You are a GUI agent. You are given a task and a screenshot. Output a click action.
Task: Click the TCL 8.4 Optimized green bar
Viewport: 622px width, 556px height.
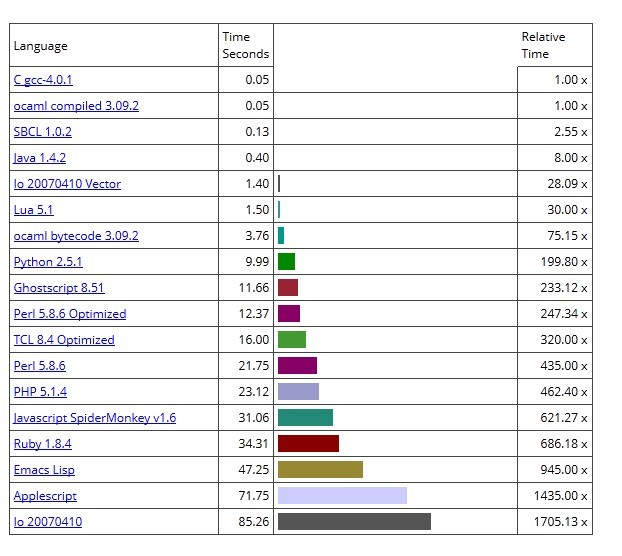click(x=292, y=340)
